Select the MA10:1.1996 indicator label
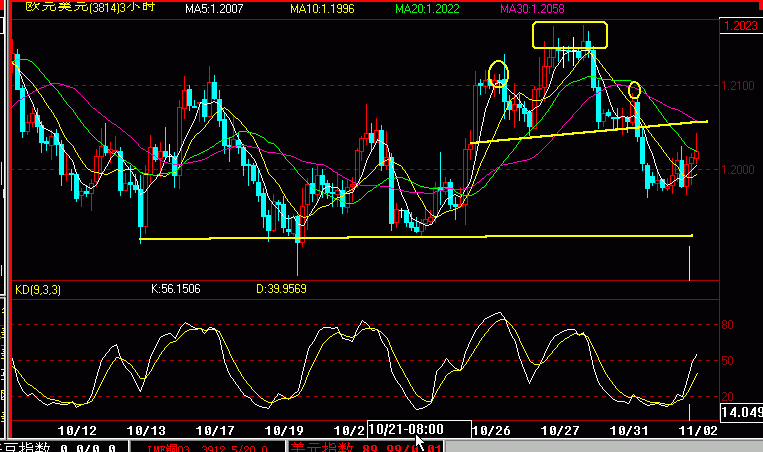763x452 pixels. click(322, 9)
